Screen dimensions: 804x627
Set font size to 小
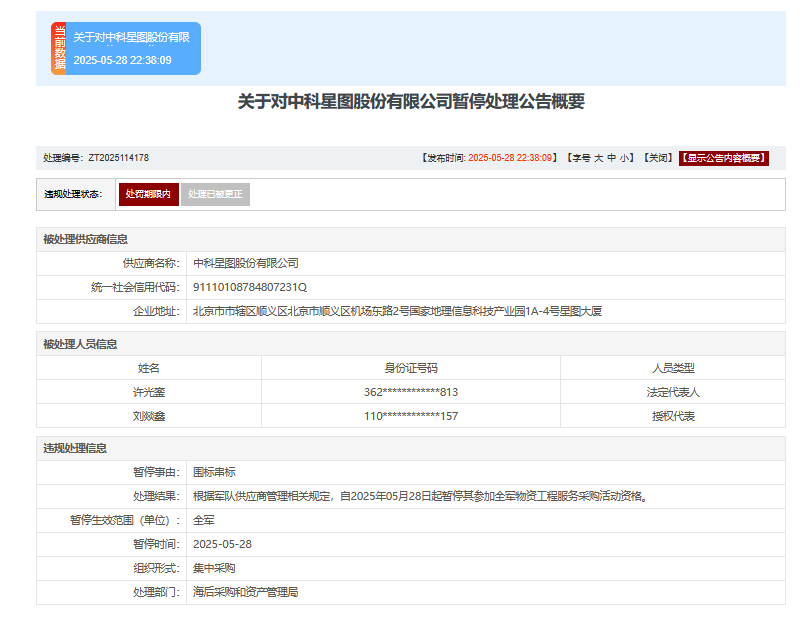point(624,158)
